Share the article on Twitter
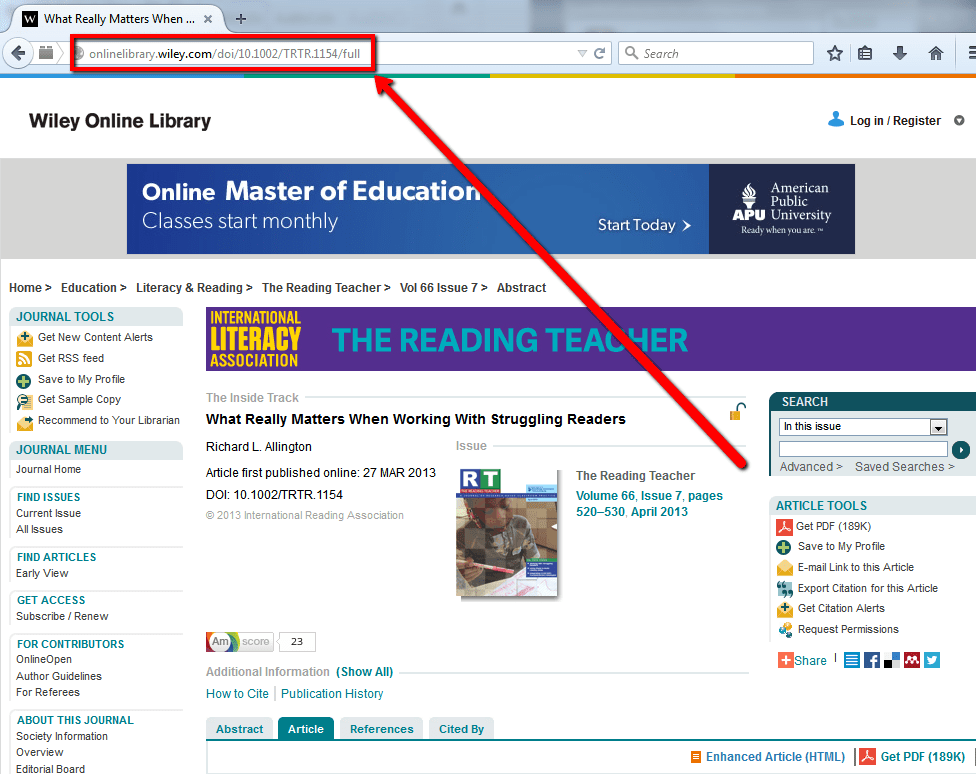 tap(932, 660)
